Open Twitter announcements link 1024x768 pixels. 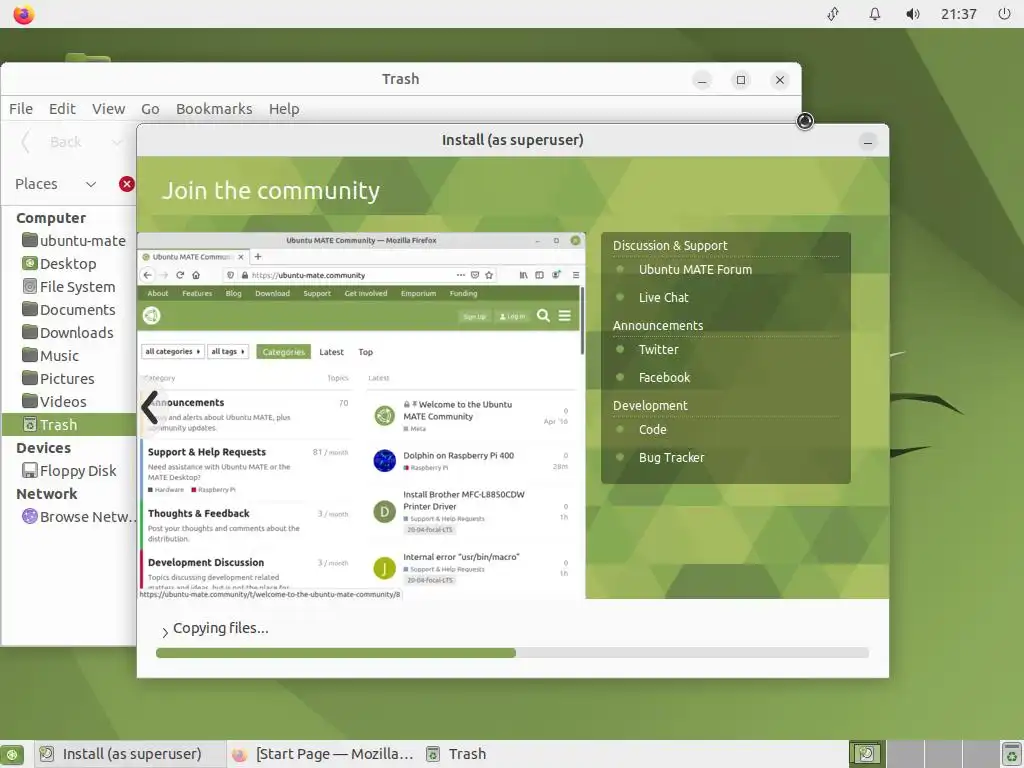tap(658, 349)
